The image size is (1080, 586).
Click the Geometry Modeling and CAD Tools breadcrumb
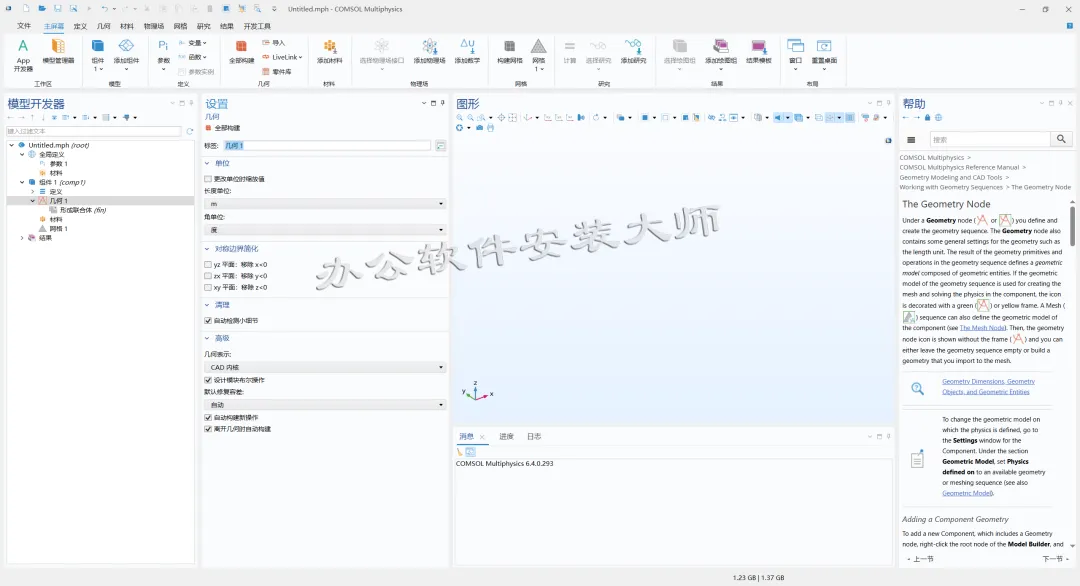click(951, 178)
